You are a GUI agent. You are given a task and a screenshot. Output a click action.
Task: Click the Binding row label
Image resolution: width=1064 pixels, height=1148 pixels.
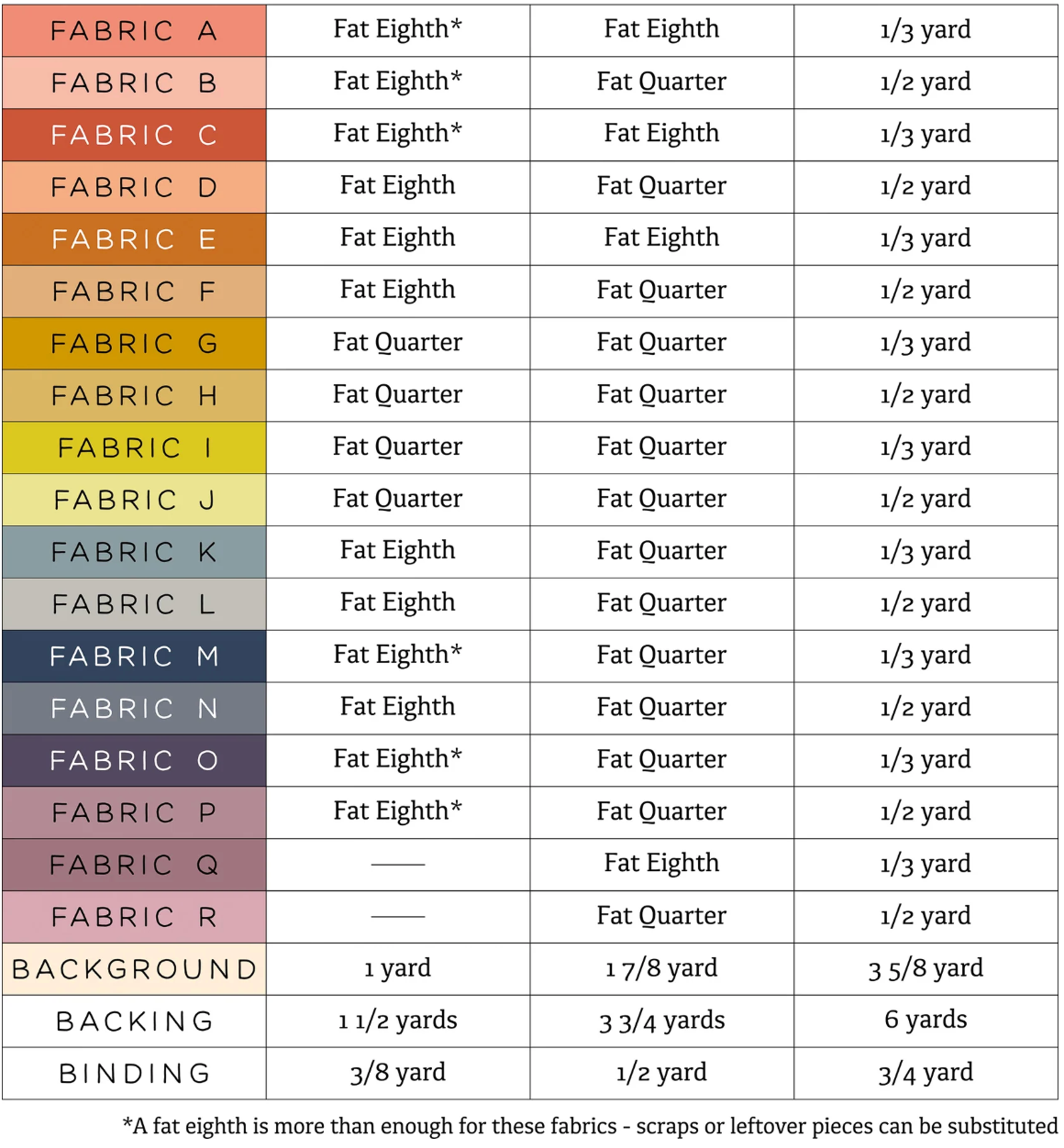[134, 1074]
